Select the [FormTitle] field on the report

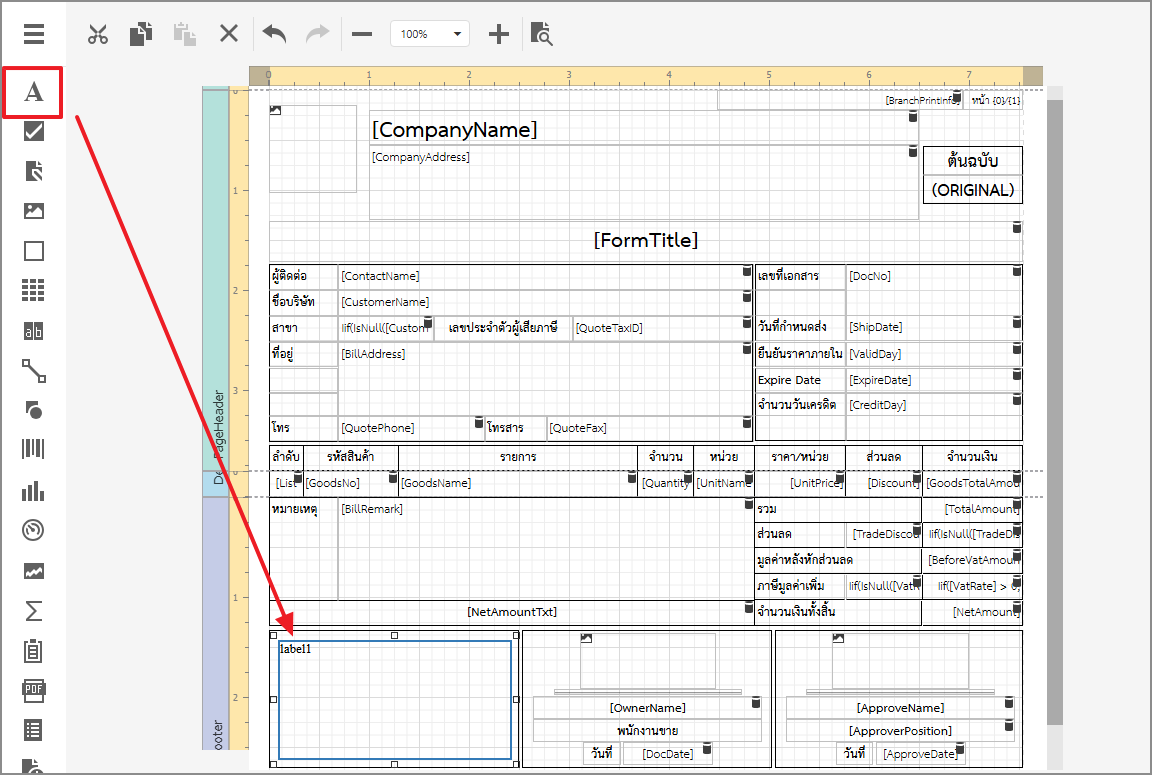coord(645,241)
